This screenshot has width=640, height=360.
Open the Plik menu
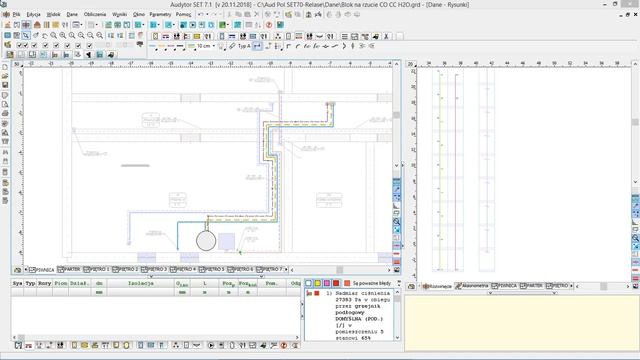tap(16, 14)
